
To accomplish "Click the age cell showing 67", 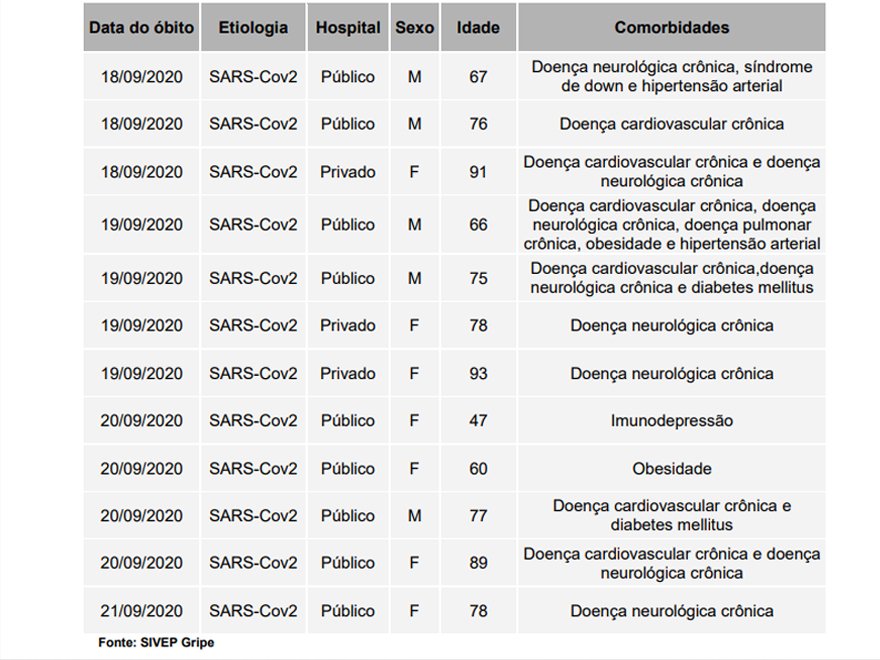I will coord(478,77).
